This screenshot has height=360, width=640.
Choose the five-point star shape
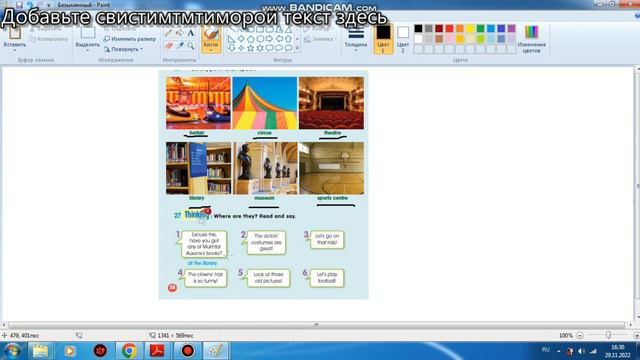[x=251, y=48]
